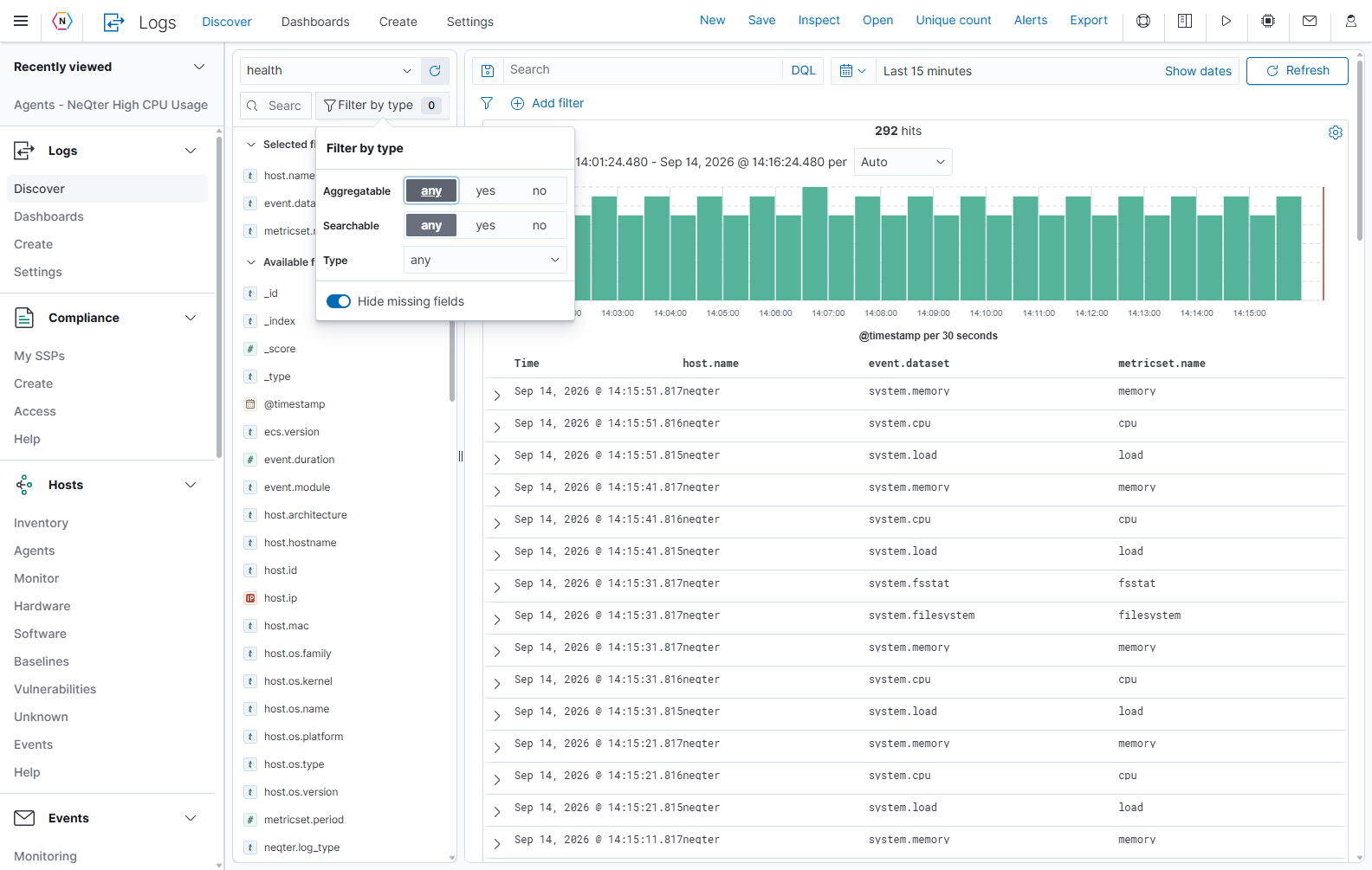Expand the 14:15:51.817 system.memory log row

pos(497,395)
